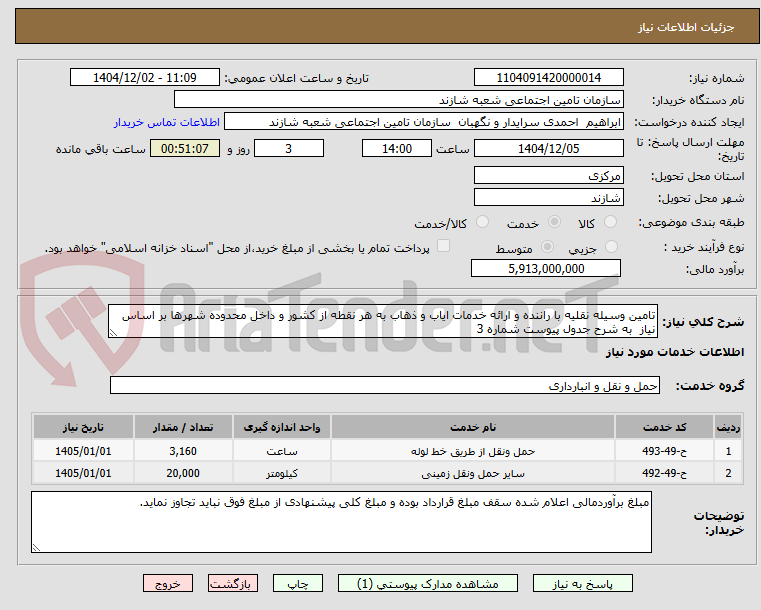Click the تاریخ نیاز column header
Screen dimensions: 761x610
point(83,427)
